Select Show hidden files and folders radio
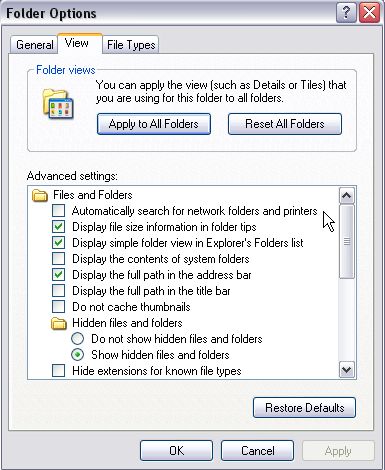 [x=78, y=355]
